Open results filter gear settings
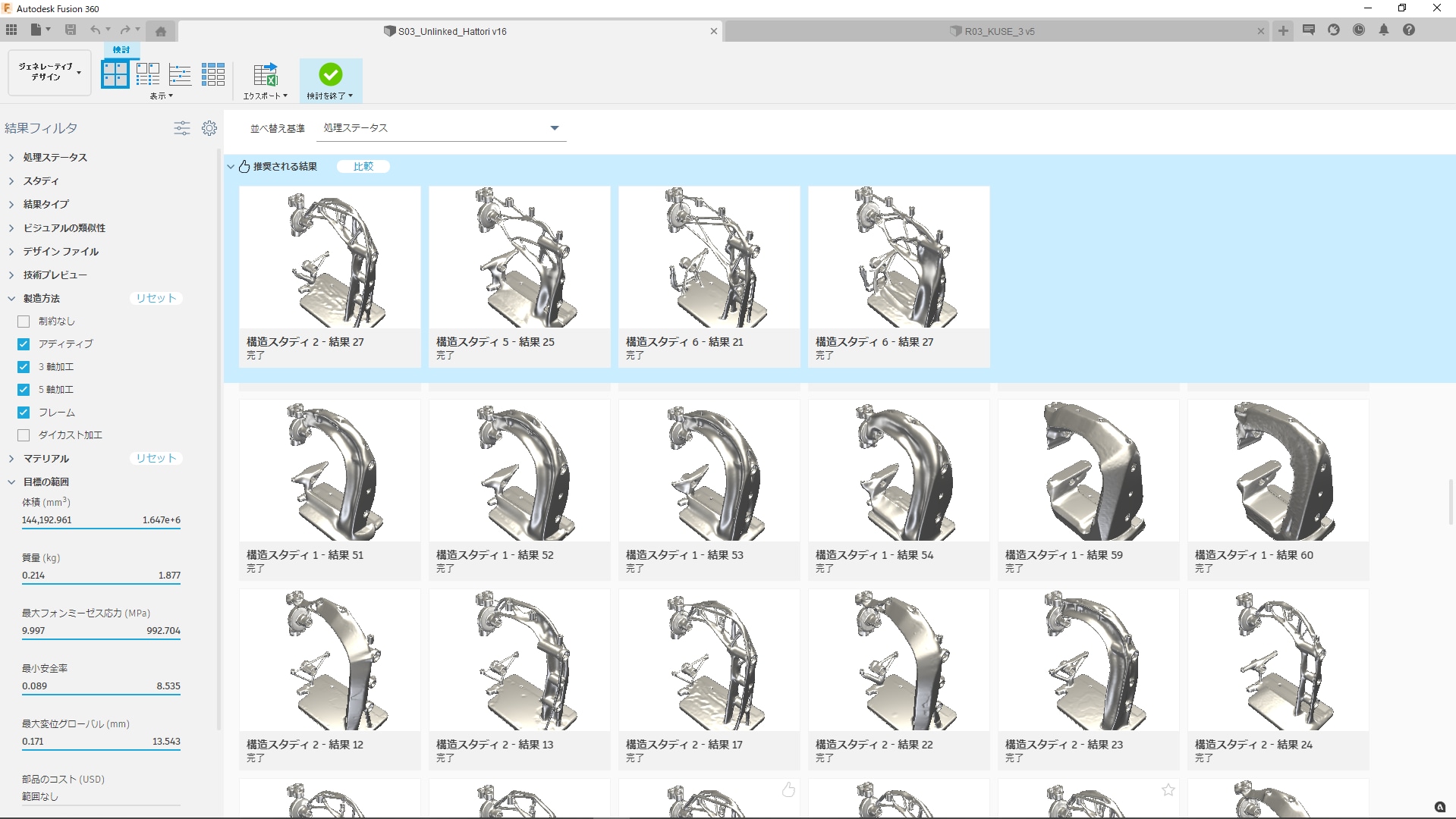The width and height of the screenshot is (1456, 819). (209, 128)
